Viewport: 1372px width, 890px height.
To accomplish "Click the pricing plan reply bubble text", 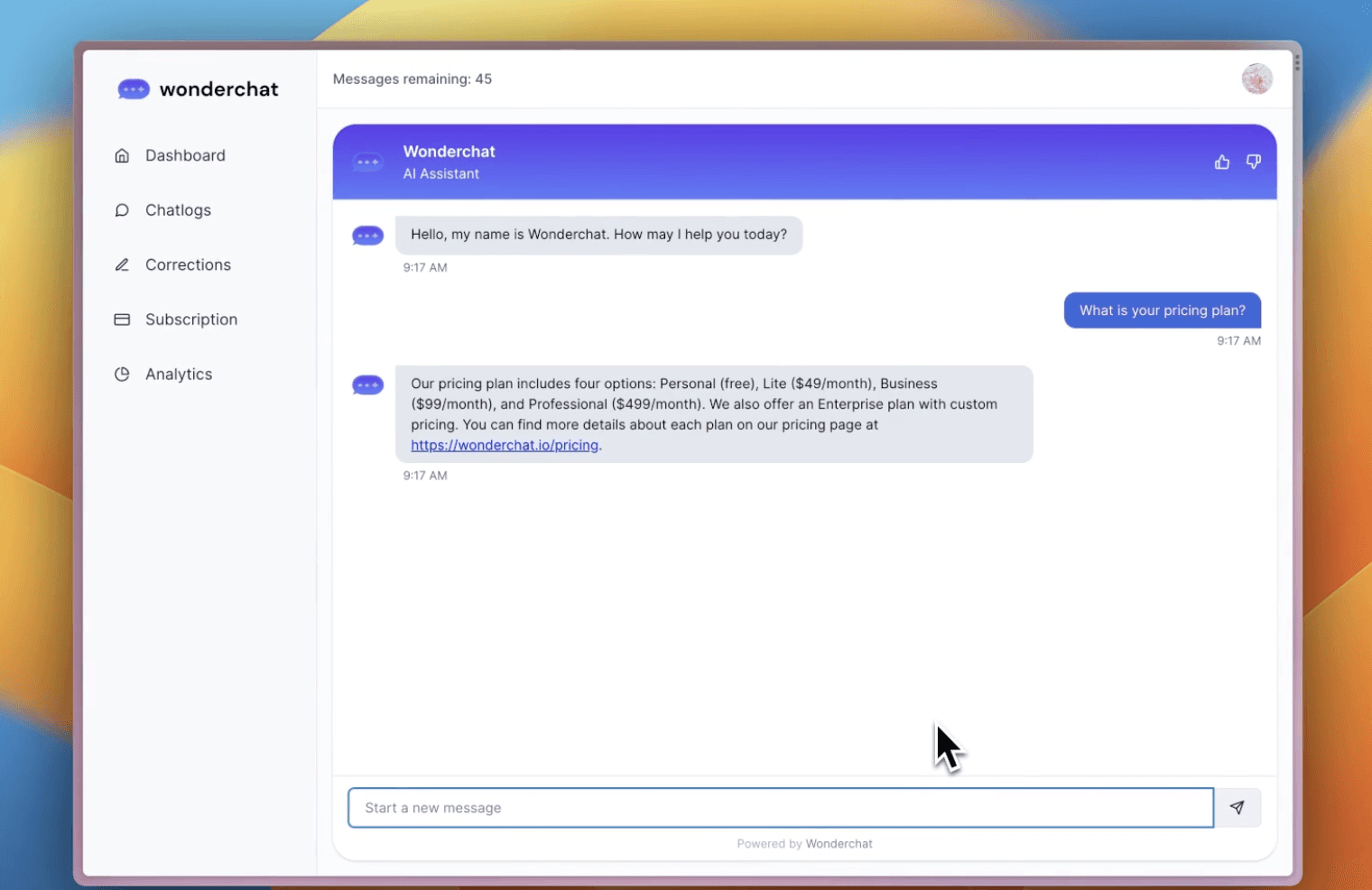I will coord(714,414).
